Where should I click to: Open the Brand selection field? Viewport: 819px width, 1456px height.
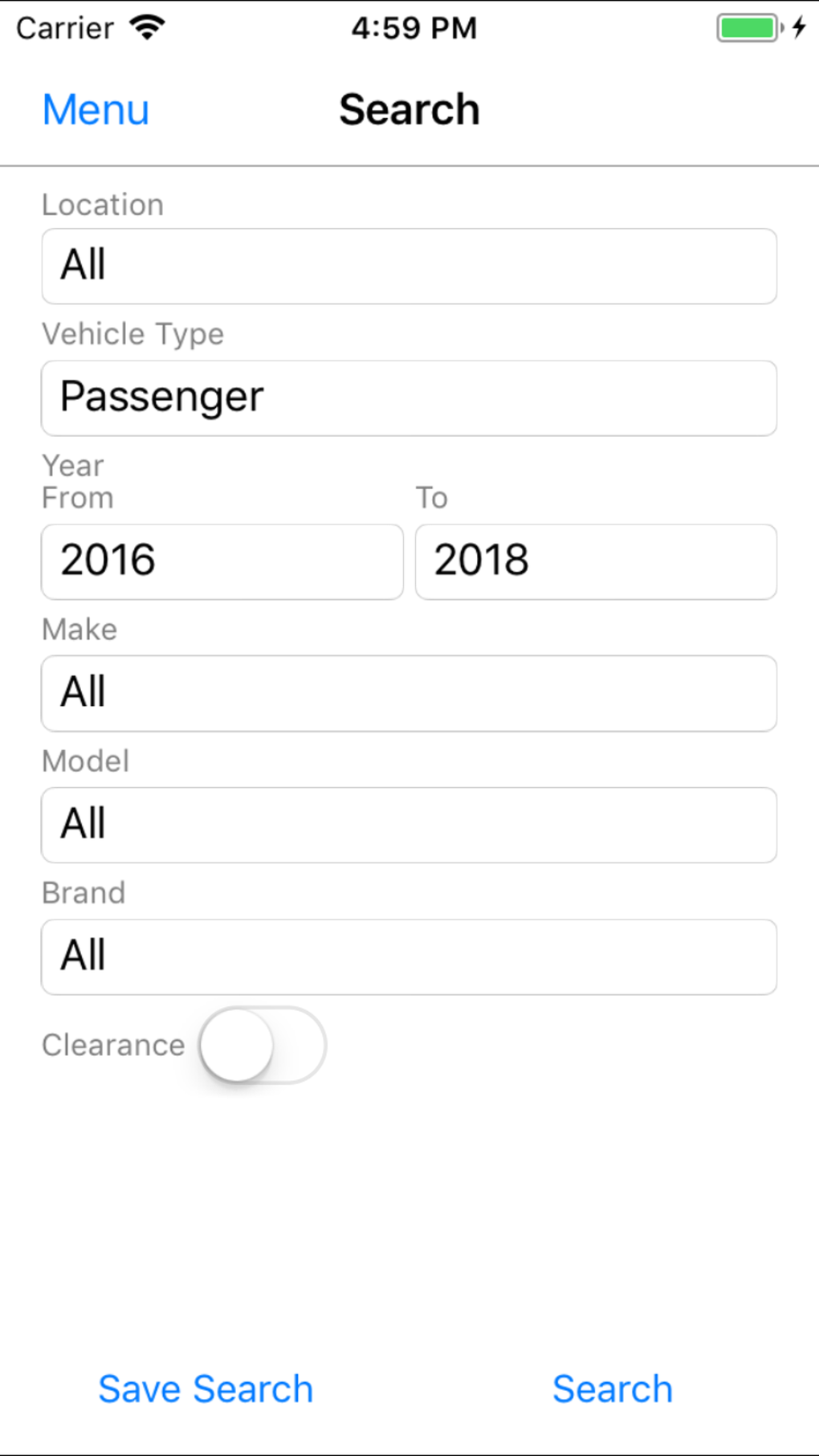tap(409, 956)
